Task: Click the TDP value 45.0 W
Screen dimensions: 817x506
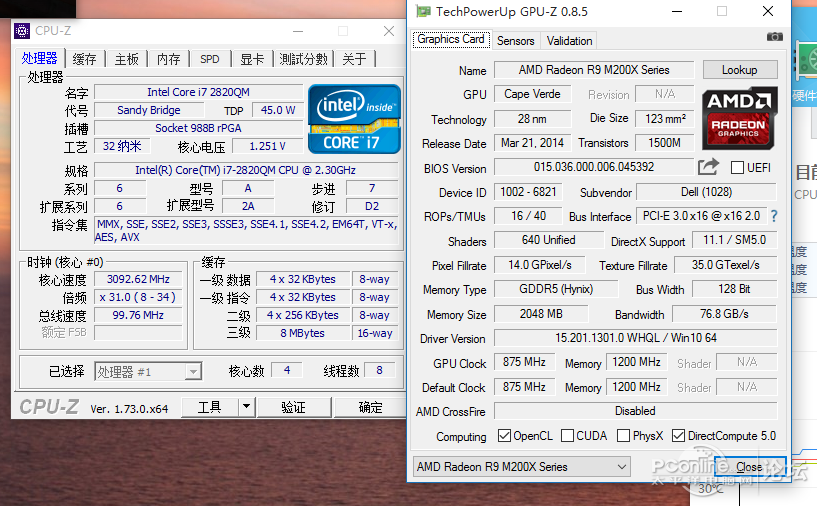Action: 278,110
